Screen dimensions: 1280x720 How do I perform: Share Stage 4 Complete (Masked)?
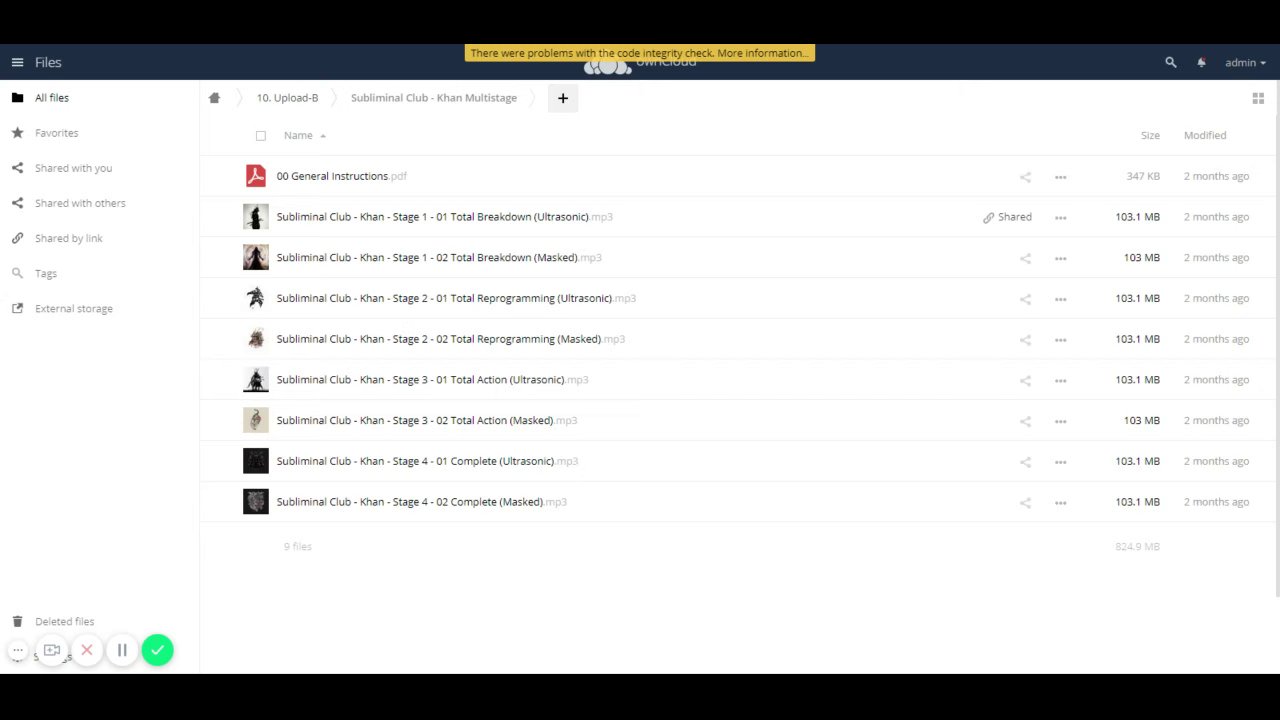point(1025,503)
